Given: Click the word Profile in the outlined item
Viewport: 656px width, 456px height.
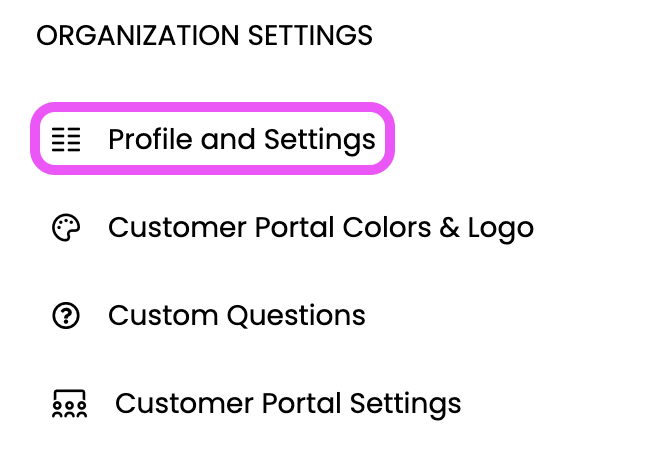Looking at the screenshot, I should point(151,139).
